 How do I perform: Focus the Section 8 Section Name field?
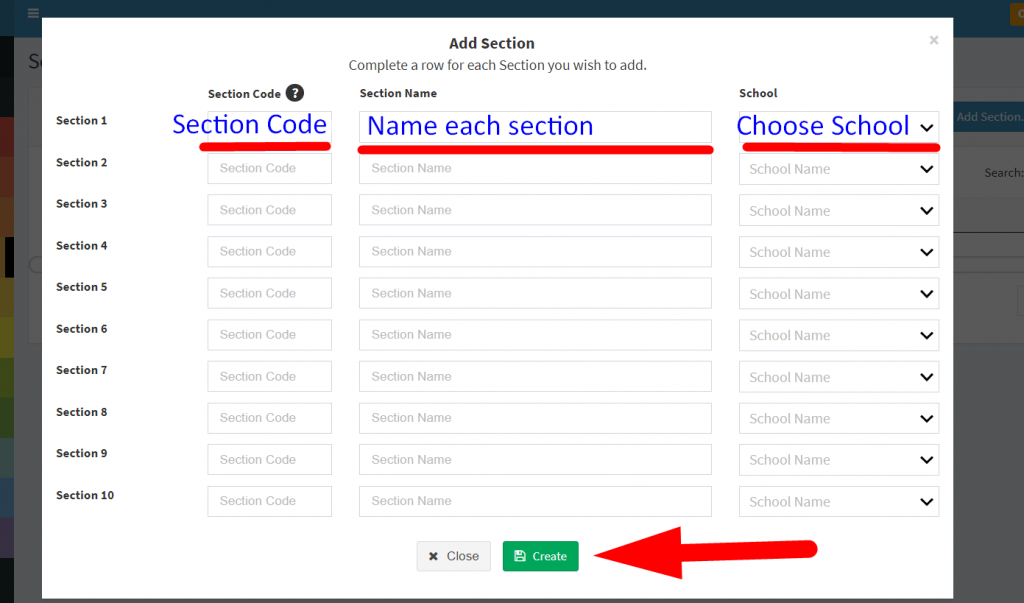[x=535, y=418]
